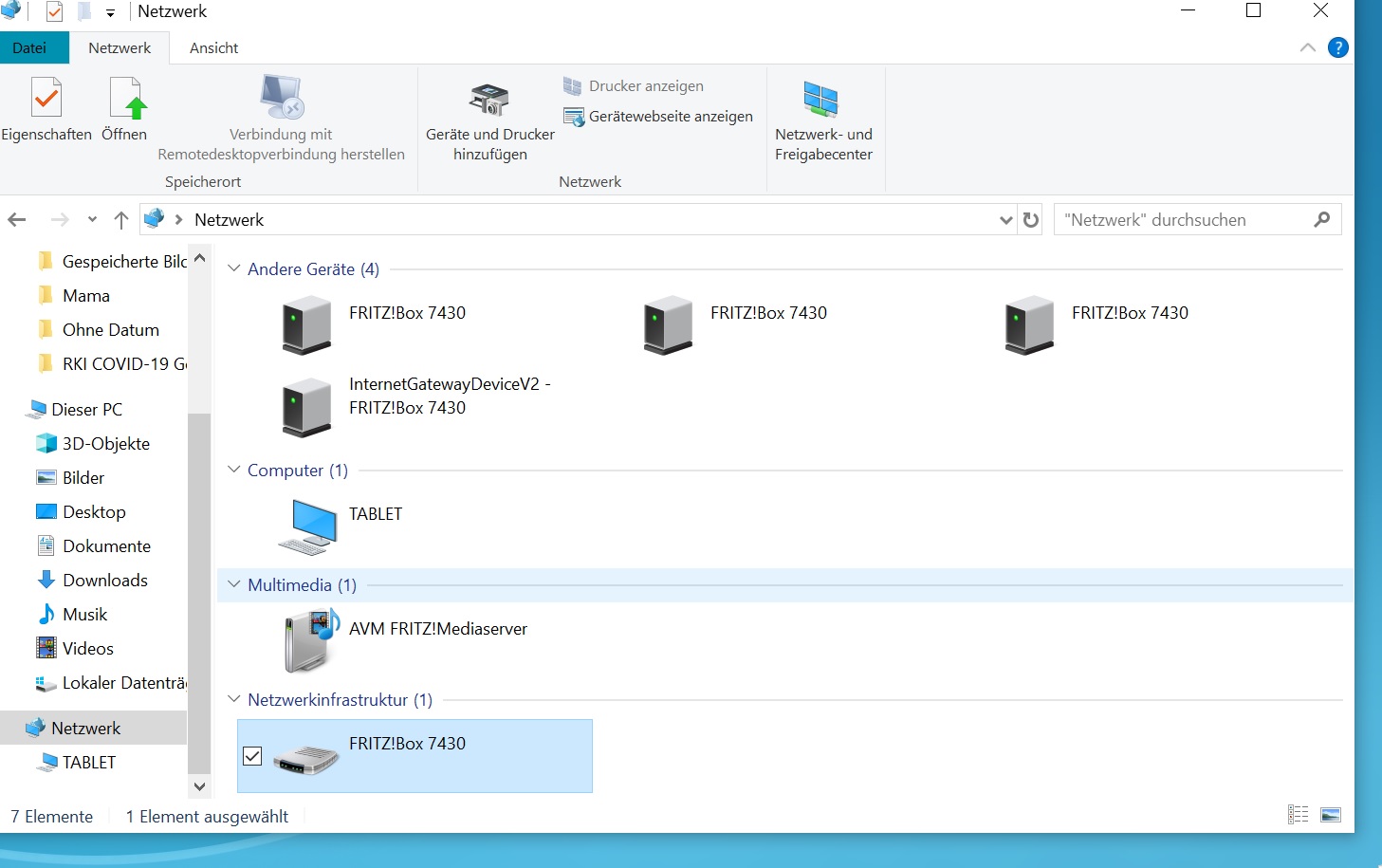Viewport: 1382px width, 868px height.
Task: Open Quick Access Toolbar customize dropdown
Action: [x=110, y=12]
